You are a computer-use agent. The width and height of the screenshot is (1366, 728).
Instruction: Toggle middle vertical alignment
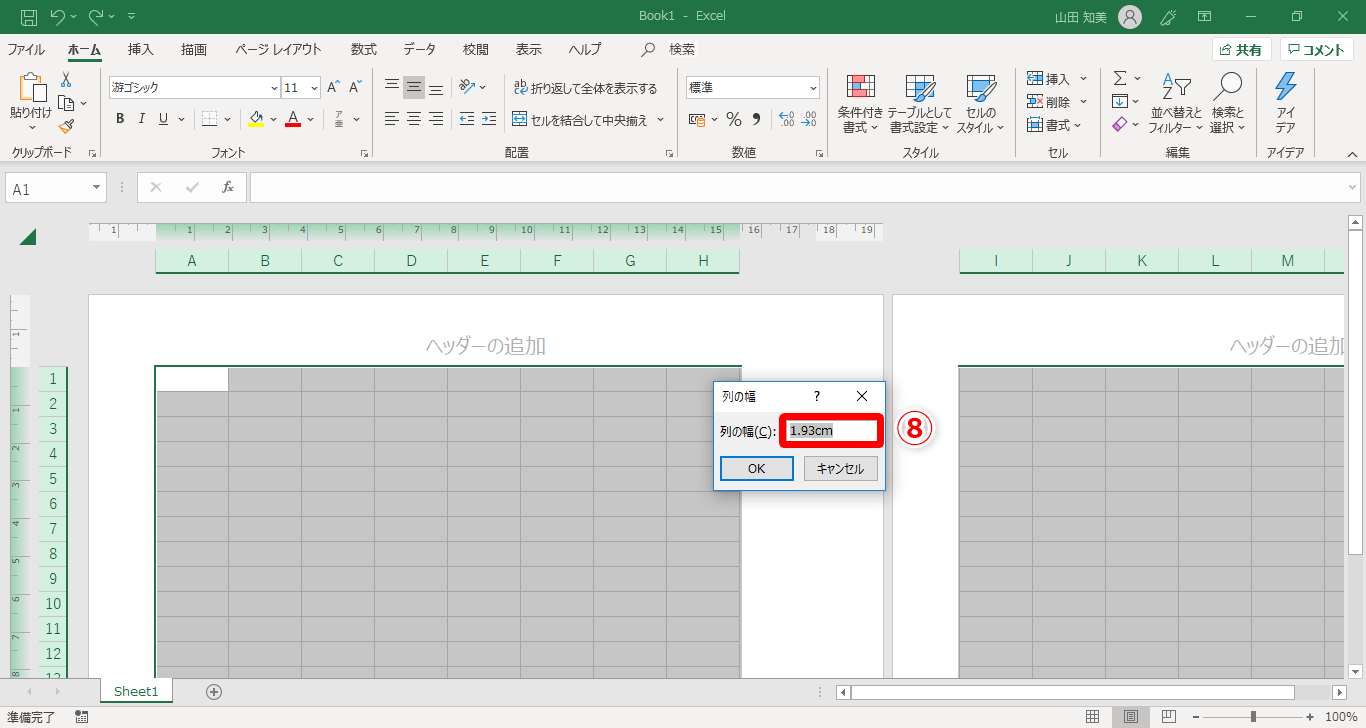tap(414, 88)
